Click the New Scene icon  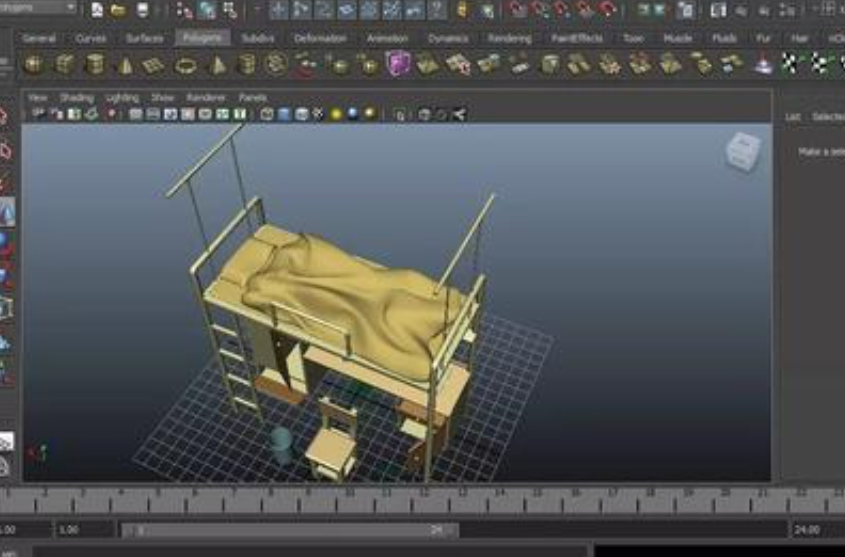click(x=97, y=10)
